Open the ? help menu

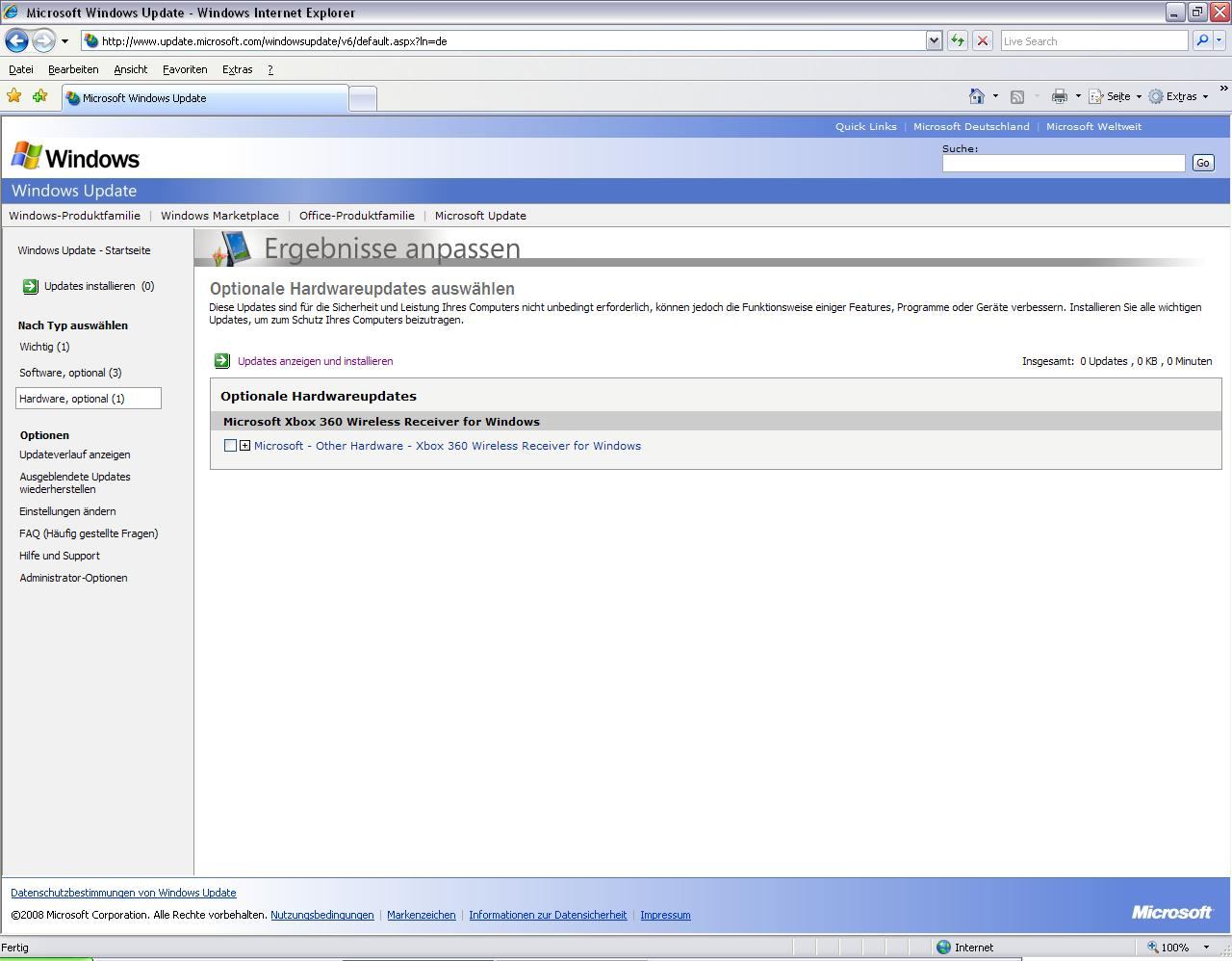point(270,69)
